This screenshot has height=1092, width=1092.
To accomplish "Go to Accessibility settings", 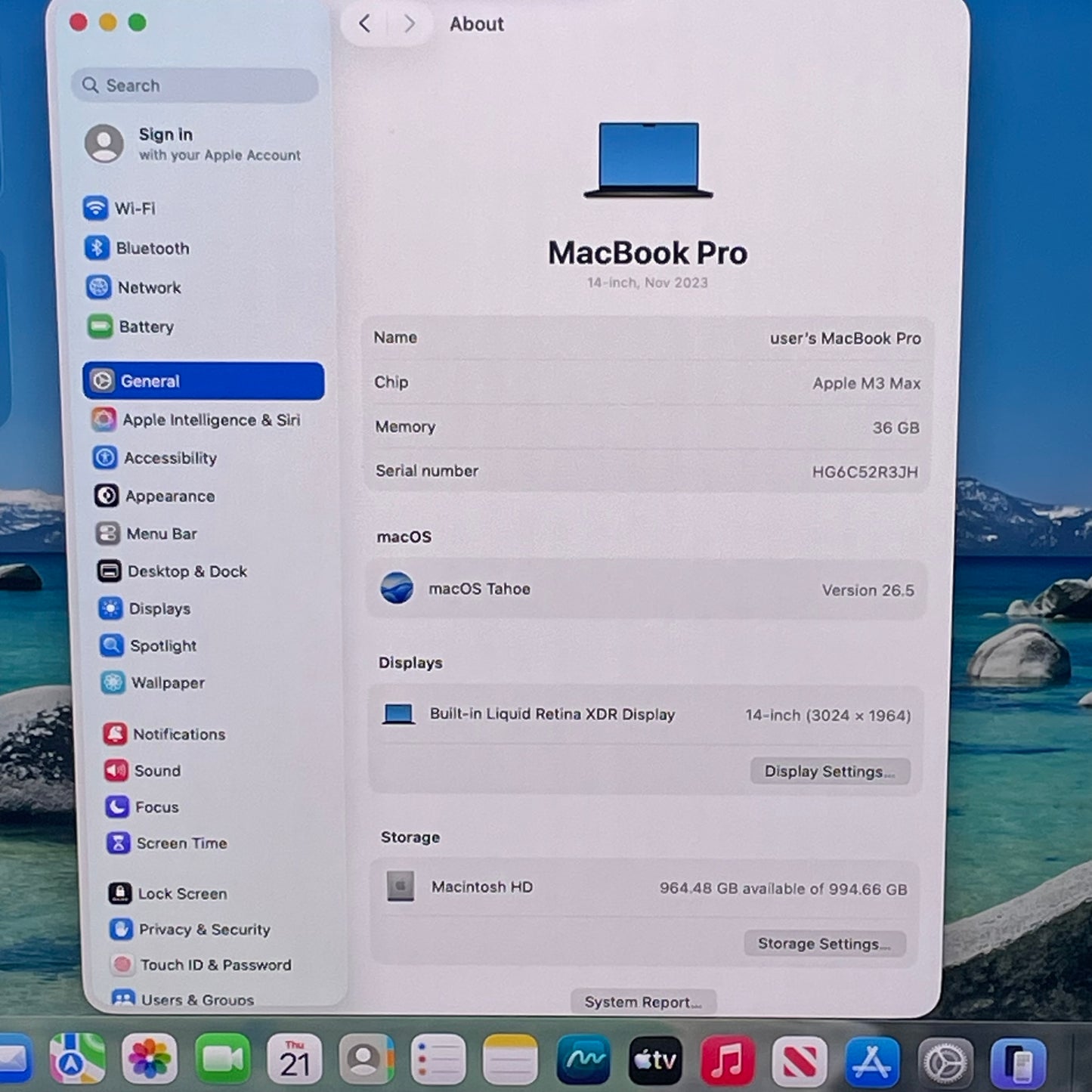I will [155, 458].
